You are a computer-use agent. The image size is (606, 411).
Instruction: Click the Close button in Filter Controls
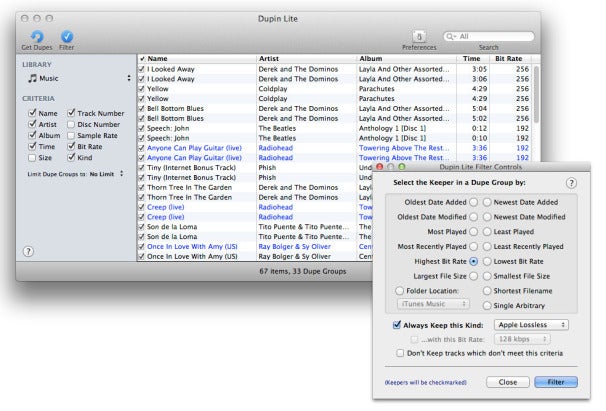coord(507,382)
